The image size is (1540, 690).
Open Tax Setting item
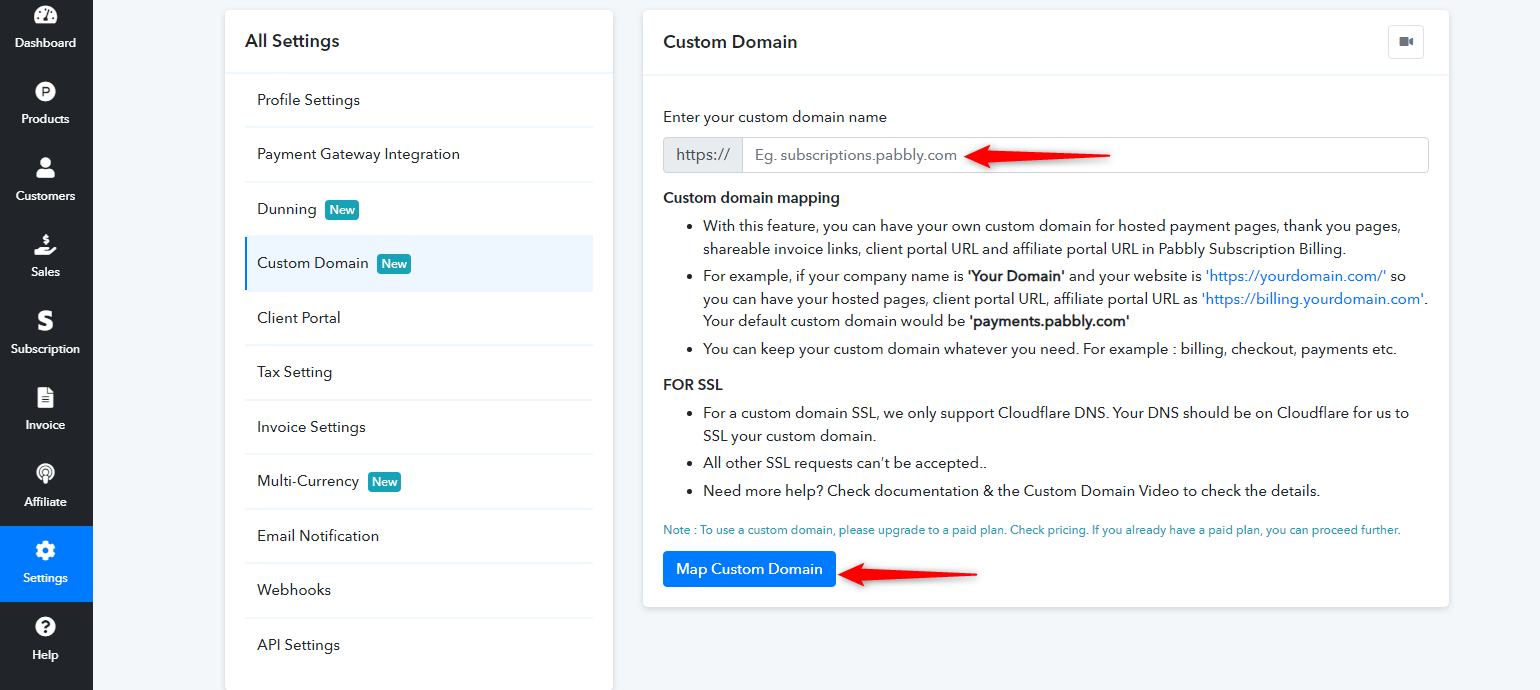(x=419, y=372)
